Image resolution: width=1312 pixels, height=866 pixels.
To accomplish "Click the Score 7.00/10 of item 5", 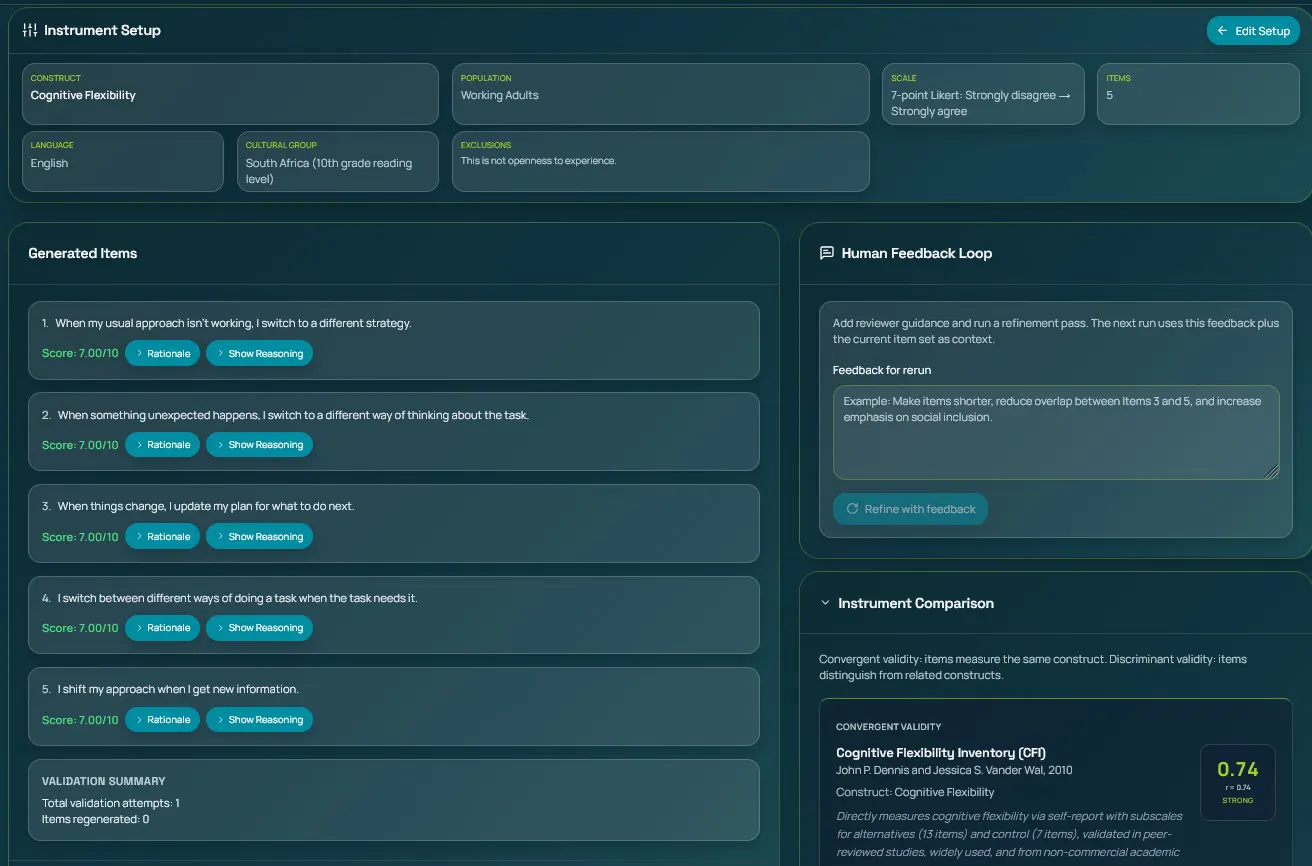I will point(80,720).
